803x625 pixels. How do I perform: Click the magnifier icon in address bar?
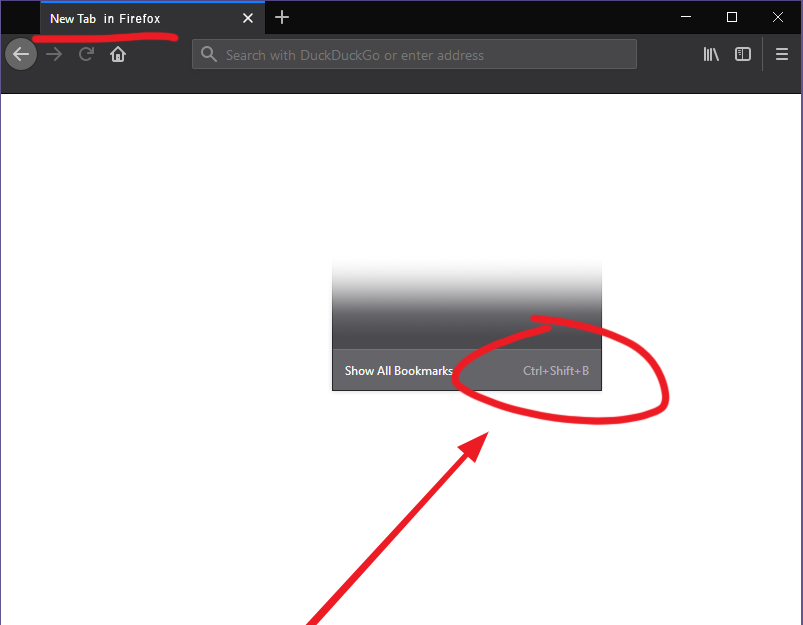pyautogui.click(x=208, y=54)
